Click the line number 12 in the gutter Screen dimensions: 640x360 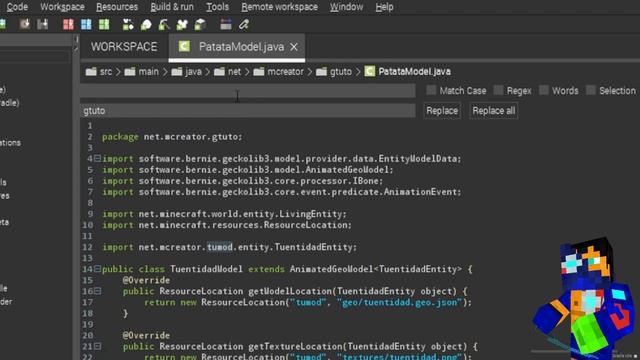pyautogui.click(x=87, y=247)
